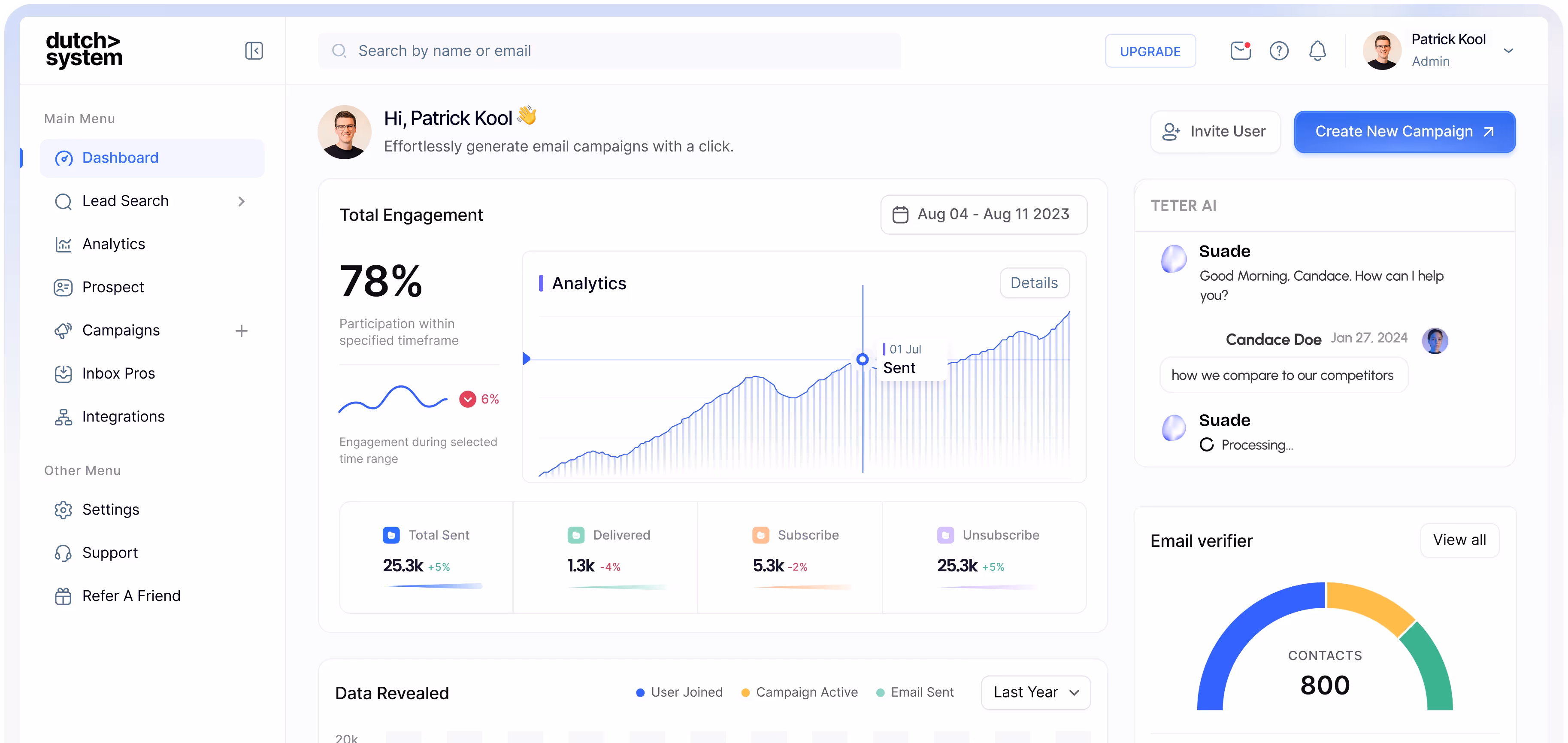Add a new campaign with plus icon

pyautogui.click(x=242, y=331)
